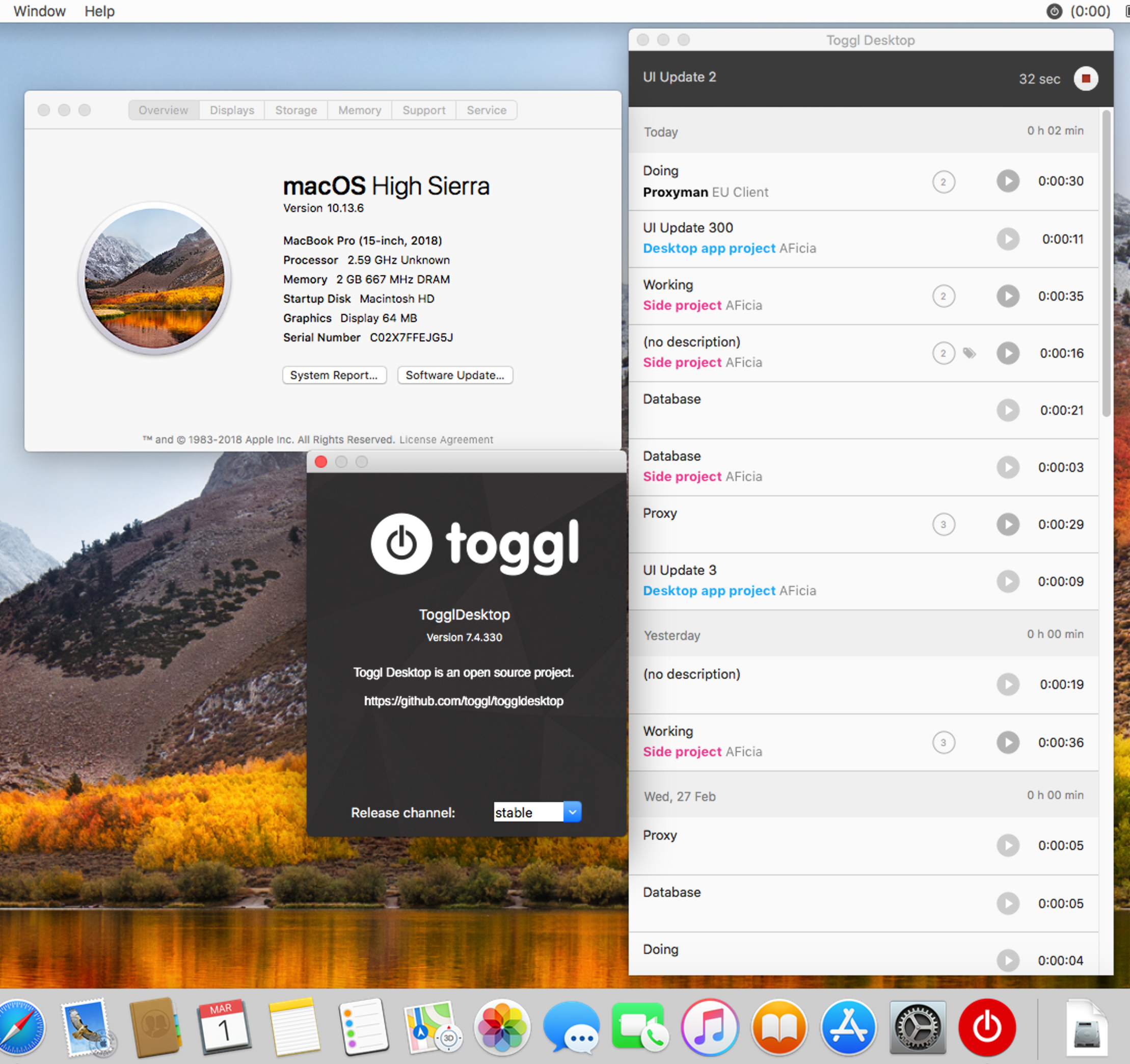Expand grouped Working 0:00:36 entries
The height and width of the screenshot is (1064, 1130).
click(944, 742)
